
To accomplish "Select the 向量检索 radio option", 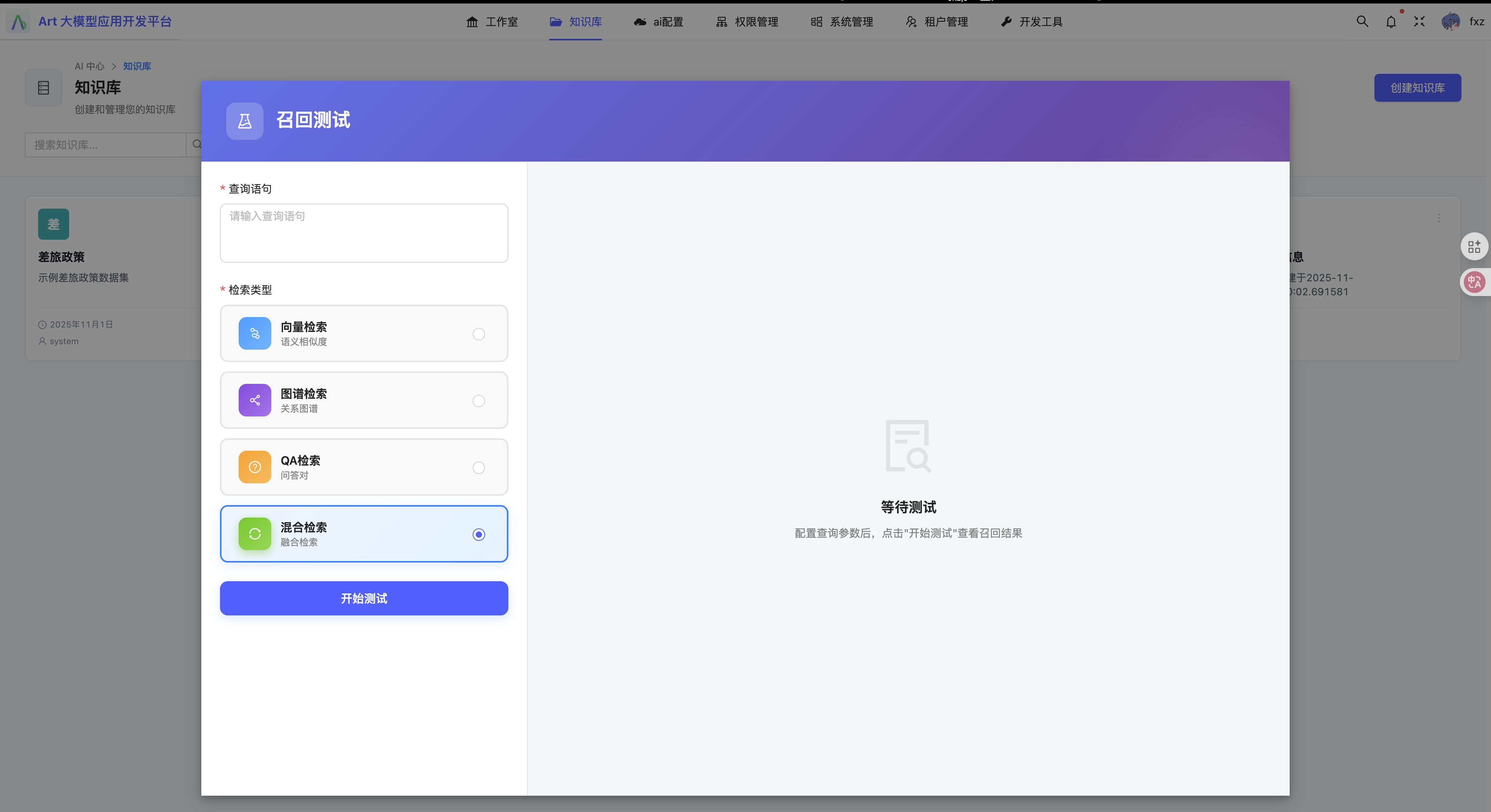I will click(478, 334).
